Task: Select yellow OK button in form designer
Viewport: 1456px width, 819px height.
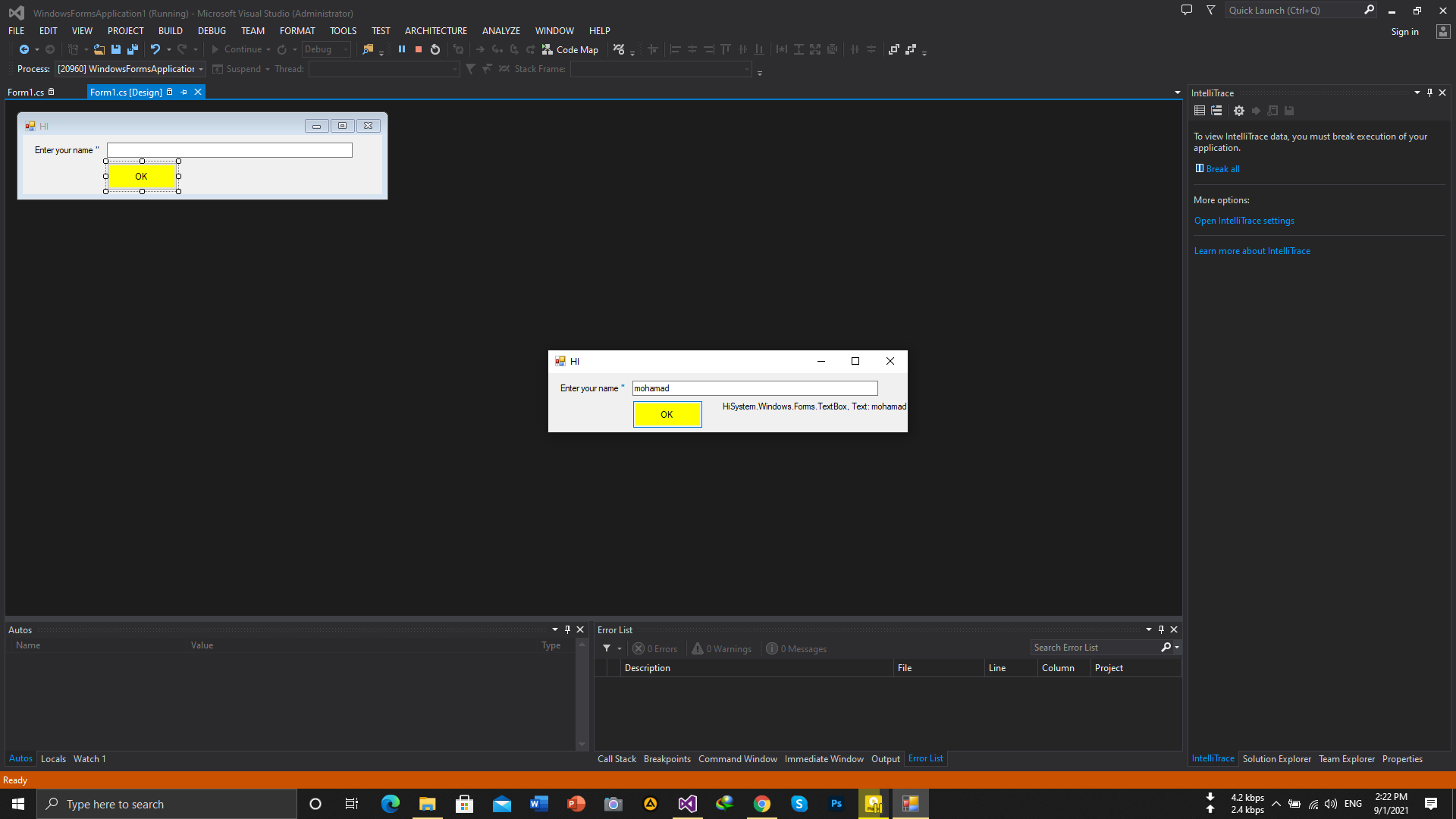Action: coord(142,177)
